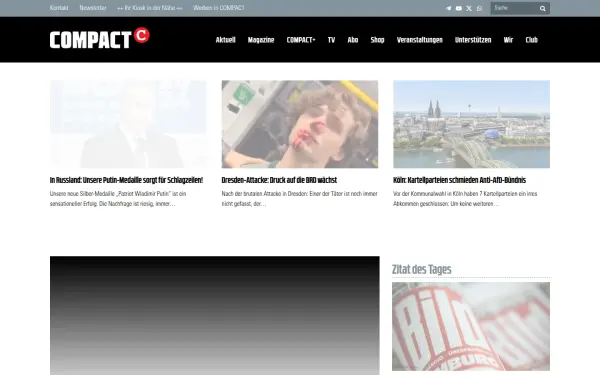The image size is (600, 375).
Task: Select the Shop menu item
Action: pos(377,40)
